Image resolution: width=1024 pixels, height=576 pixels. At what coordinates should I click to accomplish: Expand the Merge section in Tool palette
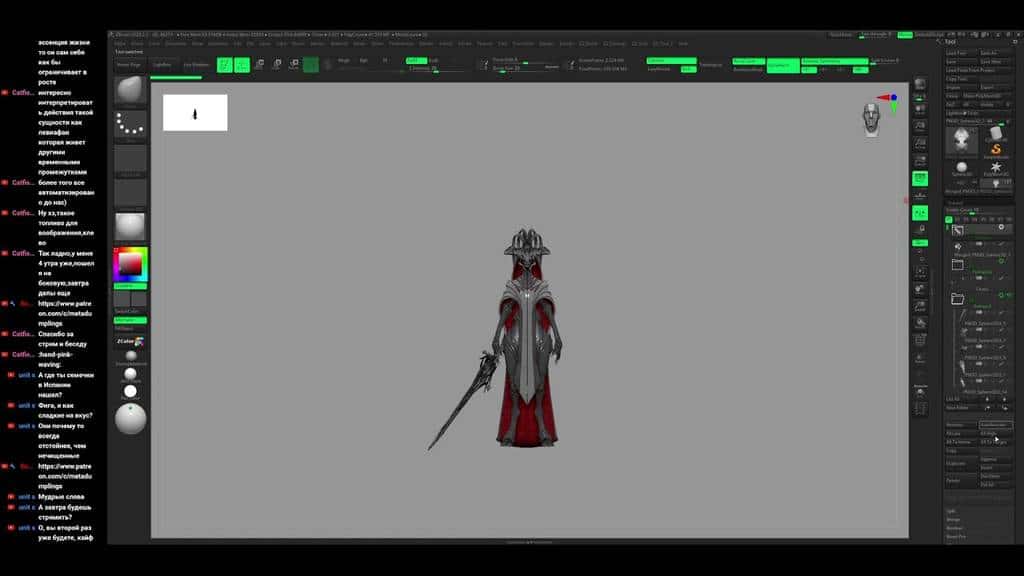pyautogui.click(x=953, y=520)
